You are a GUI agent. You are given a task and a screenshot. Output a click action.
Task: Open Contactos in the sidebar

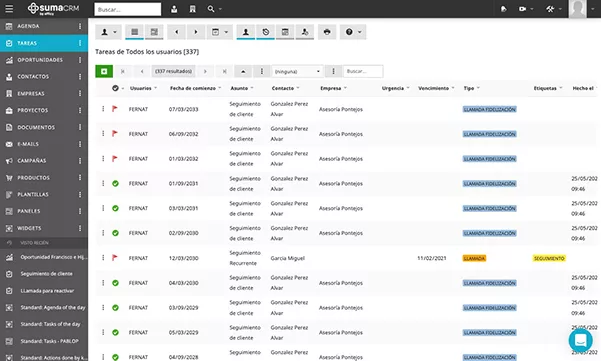click(33, 77)
